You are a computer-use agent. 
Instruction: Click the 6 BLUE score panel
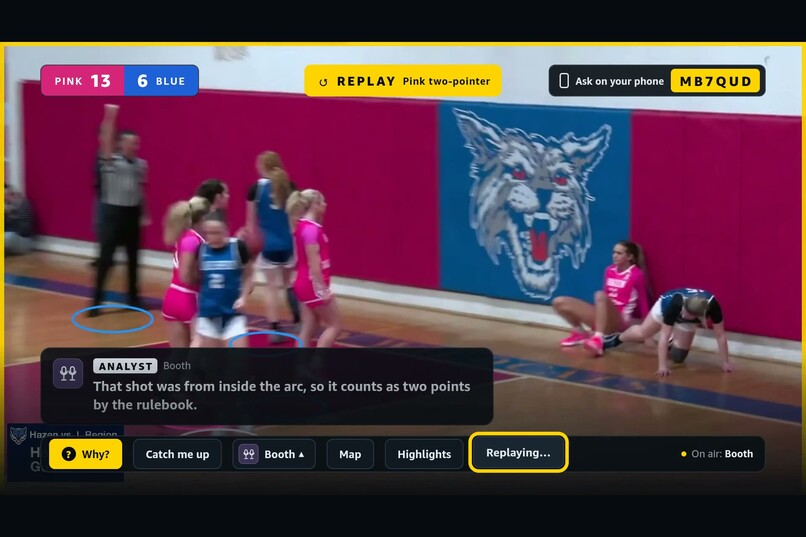[161, 81]
